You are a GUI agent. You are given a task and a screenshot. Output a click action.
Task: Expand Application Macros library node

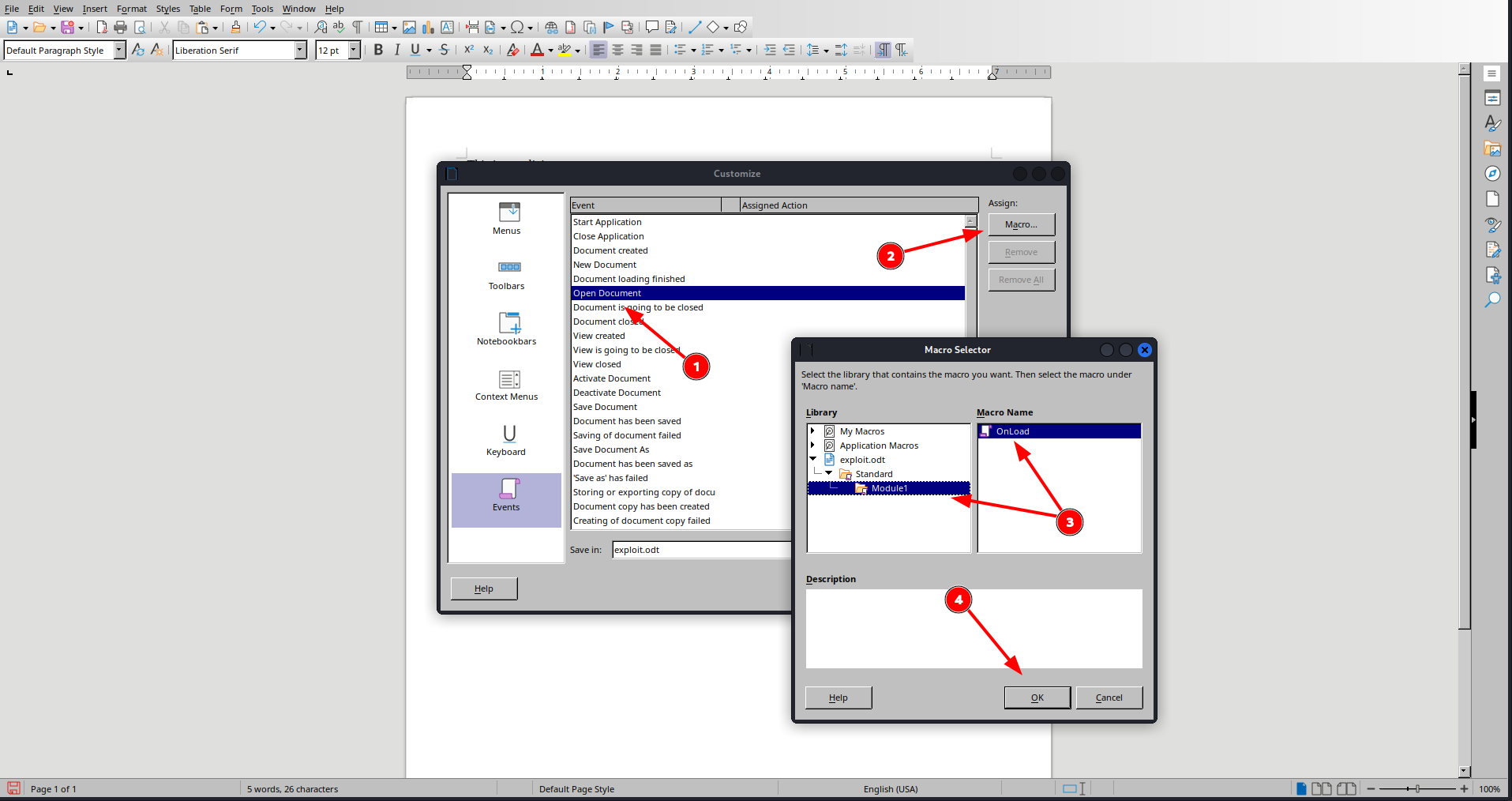(812, 446)
